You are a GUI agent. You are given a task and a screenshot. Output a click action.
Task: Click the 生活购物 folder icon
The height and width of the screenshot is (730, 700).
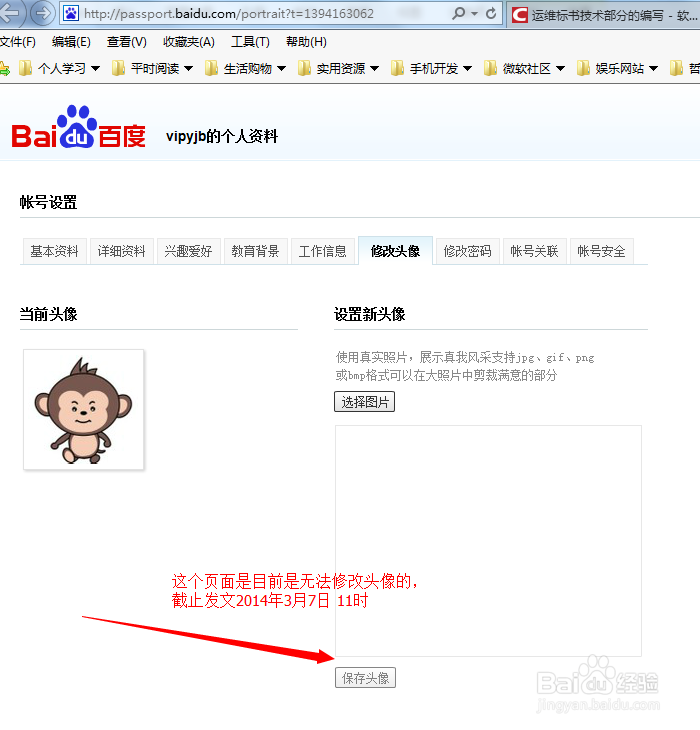click(x=211, y=68)
